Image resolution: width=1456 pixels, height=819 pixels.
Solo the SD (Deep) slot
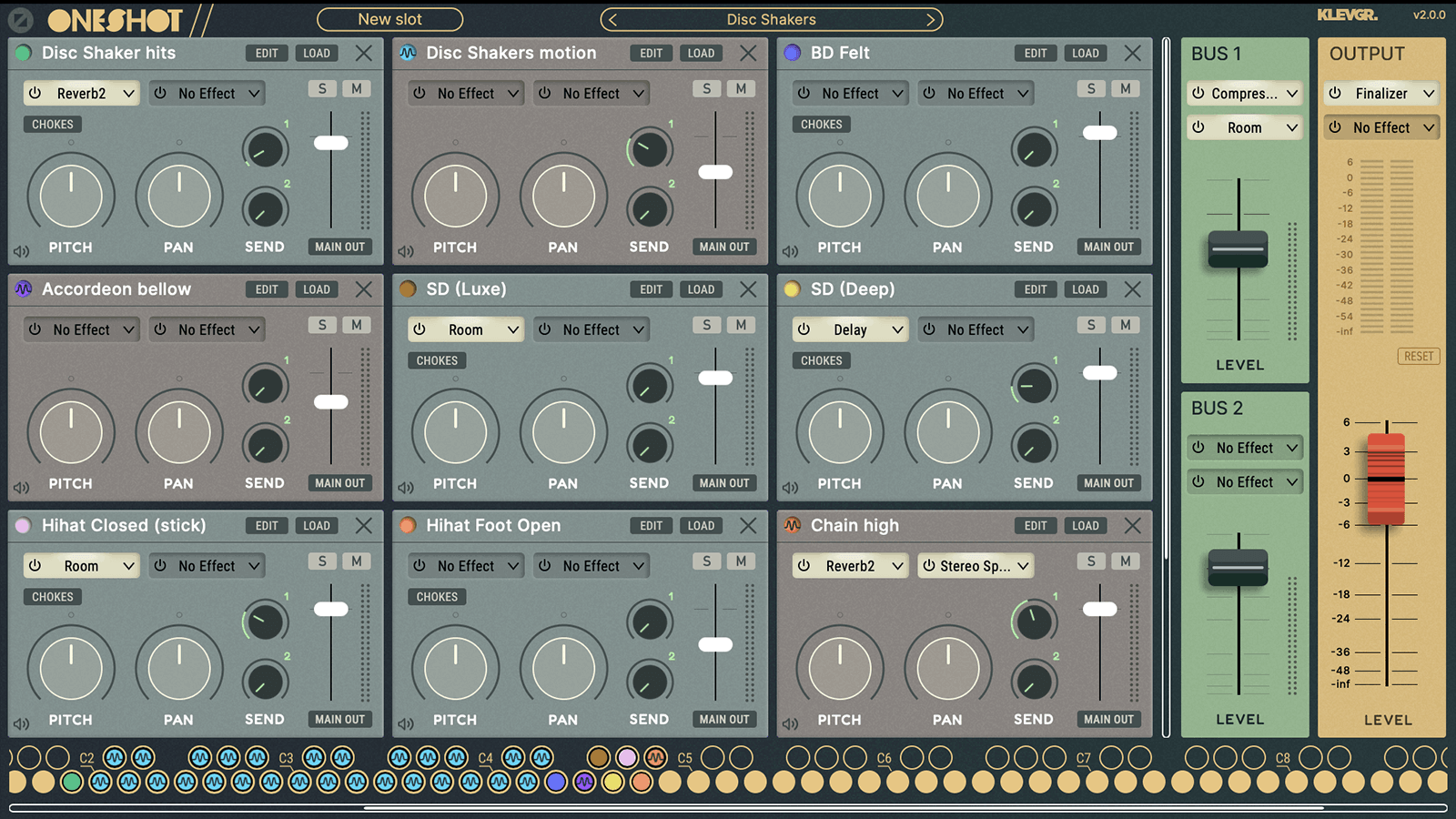tap(1091, 325)
